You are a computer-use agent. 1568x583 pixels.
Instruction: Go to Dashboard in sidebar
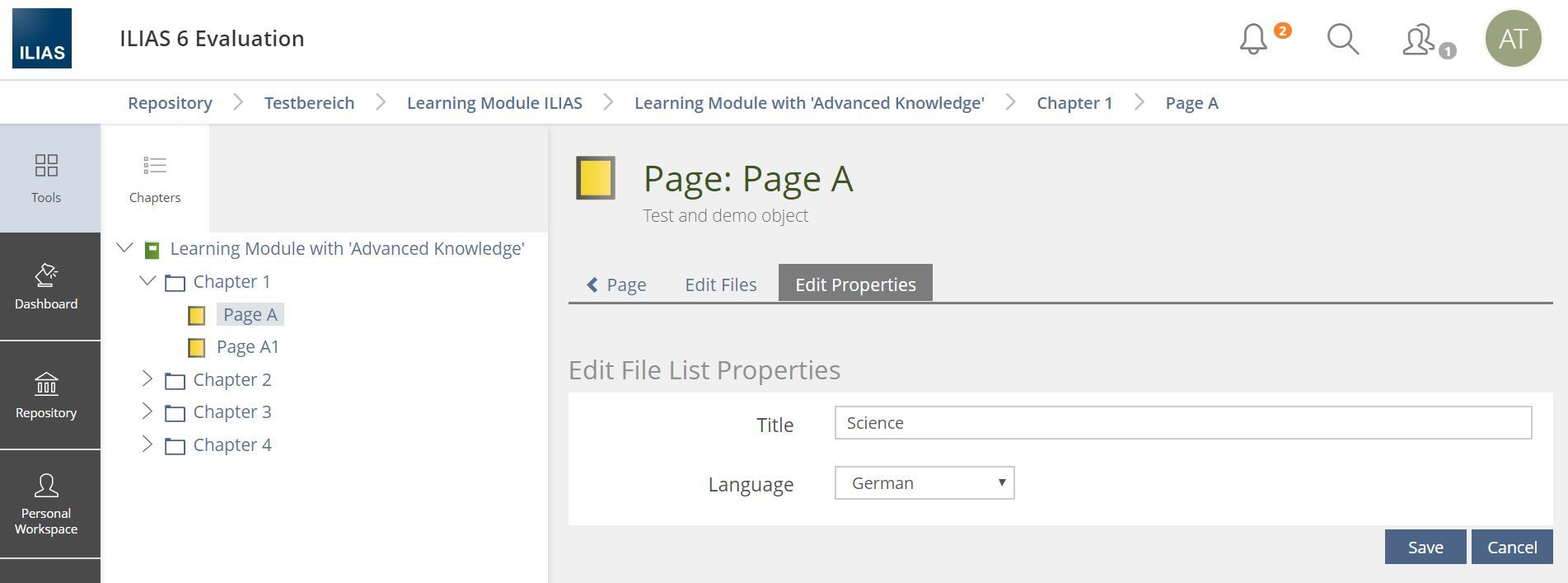tap(46, 287)
